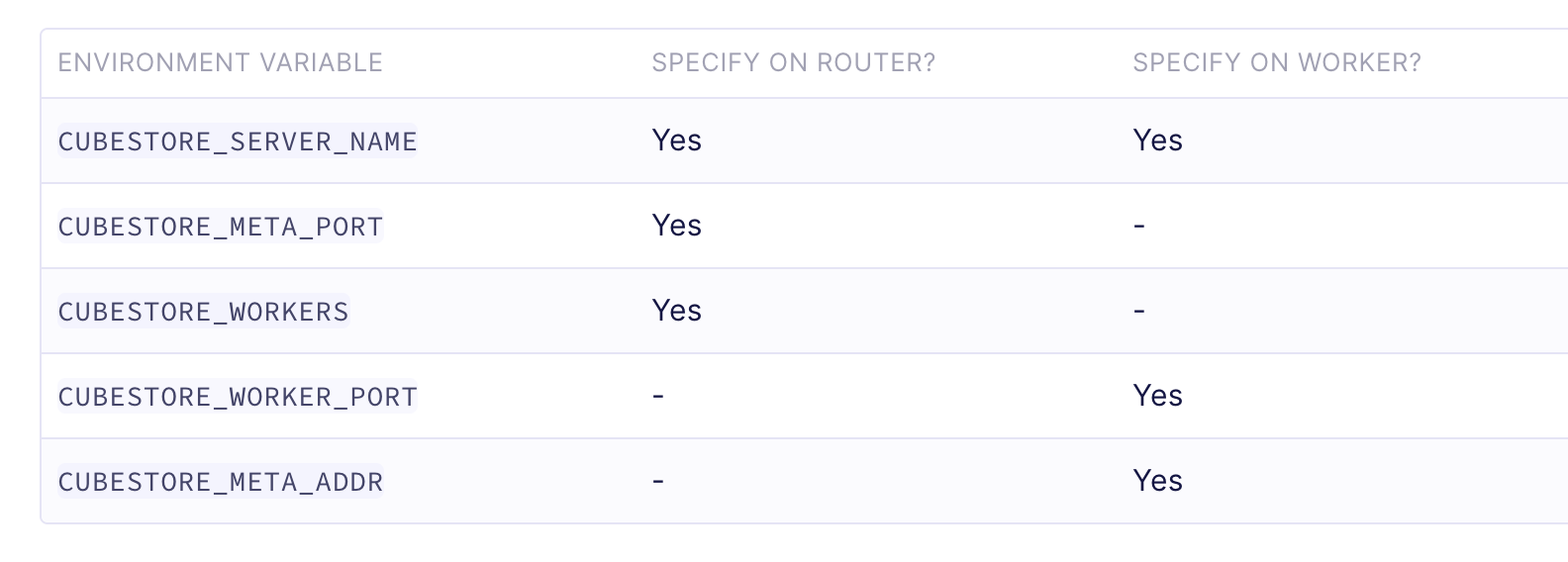The image size is (1568, 562).
Task: Click router Yes for CUBESTORE_SERVER_NAME
Action: (677, 140)
